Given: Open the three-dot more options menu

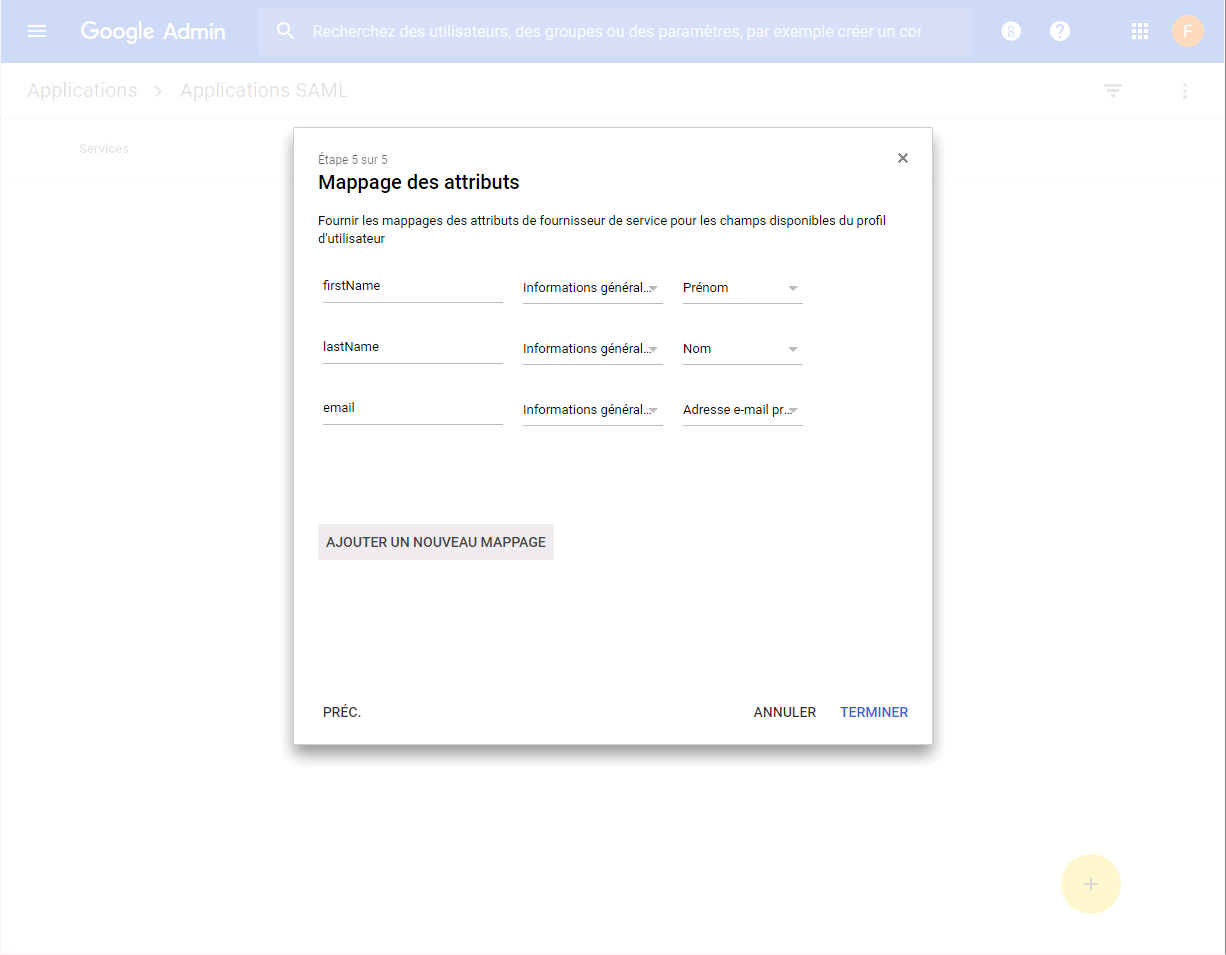Looking at the screenshot, I should pyautogui.click(x=1185, y=91).
